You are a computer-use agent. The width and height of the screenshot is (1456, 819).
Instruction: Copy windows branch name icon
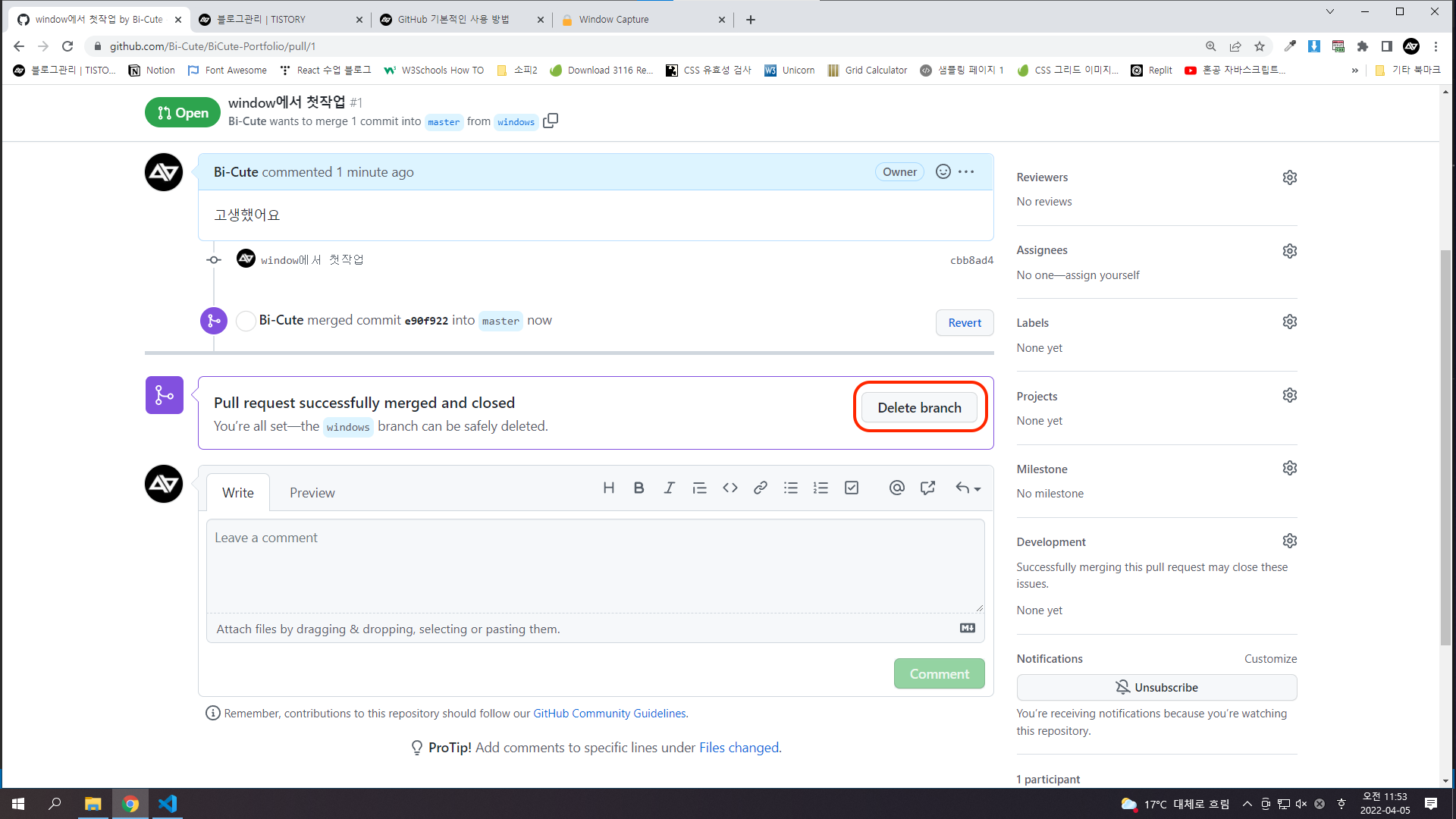coord(551,121)
